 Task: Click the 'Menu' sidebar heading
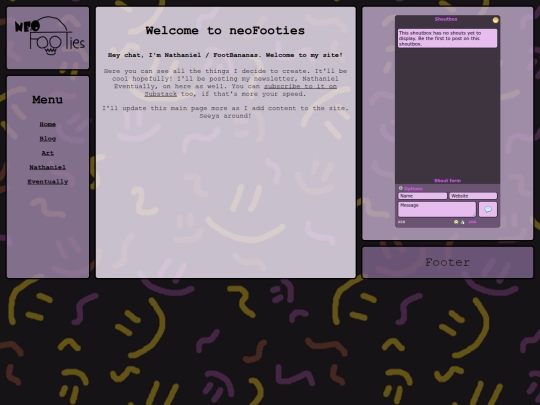coord(48,100)
